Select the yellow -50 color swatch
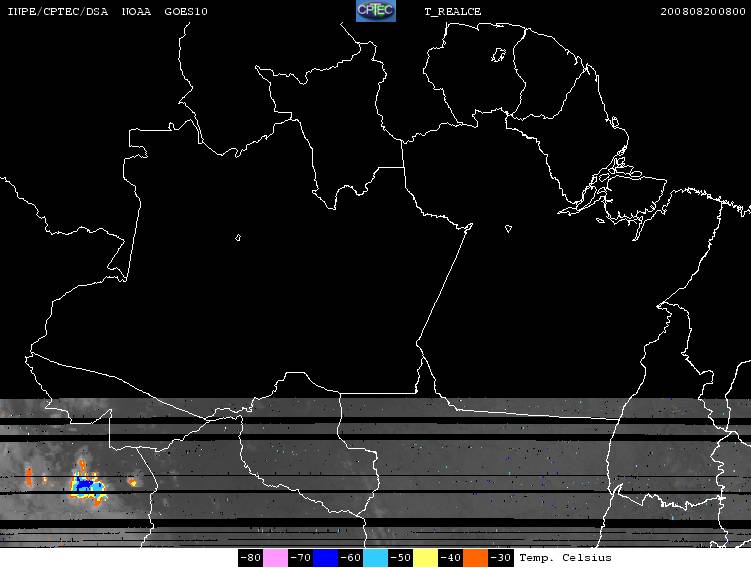 click(x=425, y=558)
